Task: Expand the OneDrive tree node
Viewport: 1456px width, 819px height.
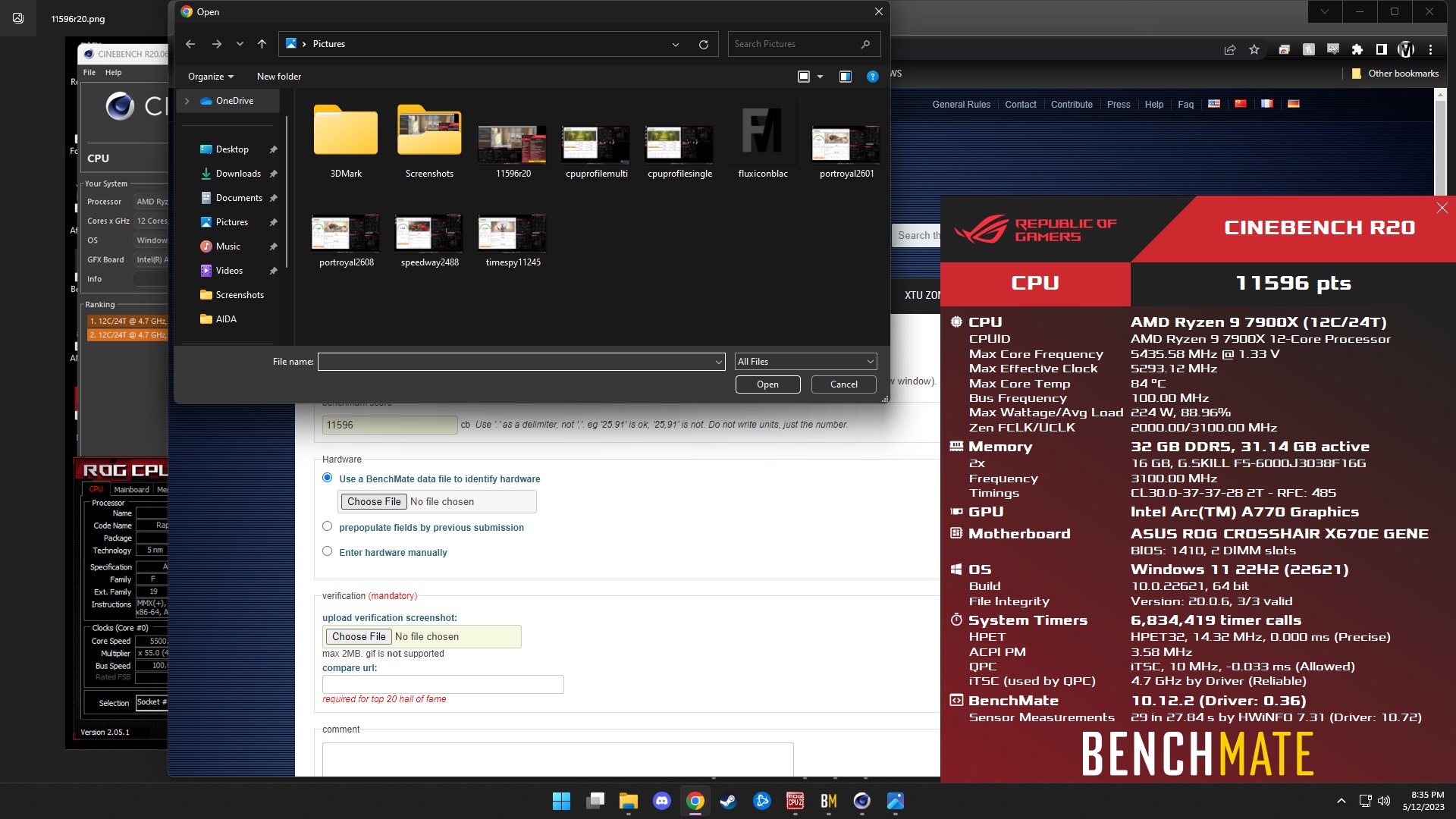Action: tap(187, 101)
